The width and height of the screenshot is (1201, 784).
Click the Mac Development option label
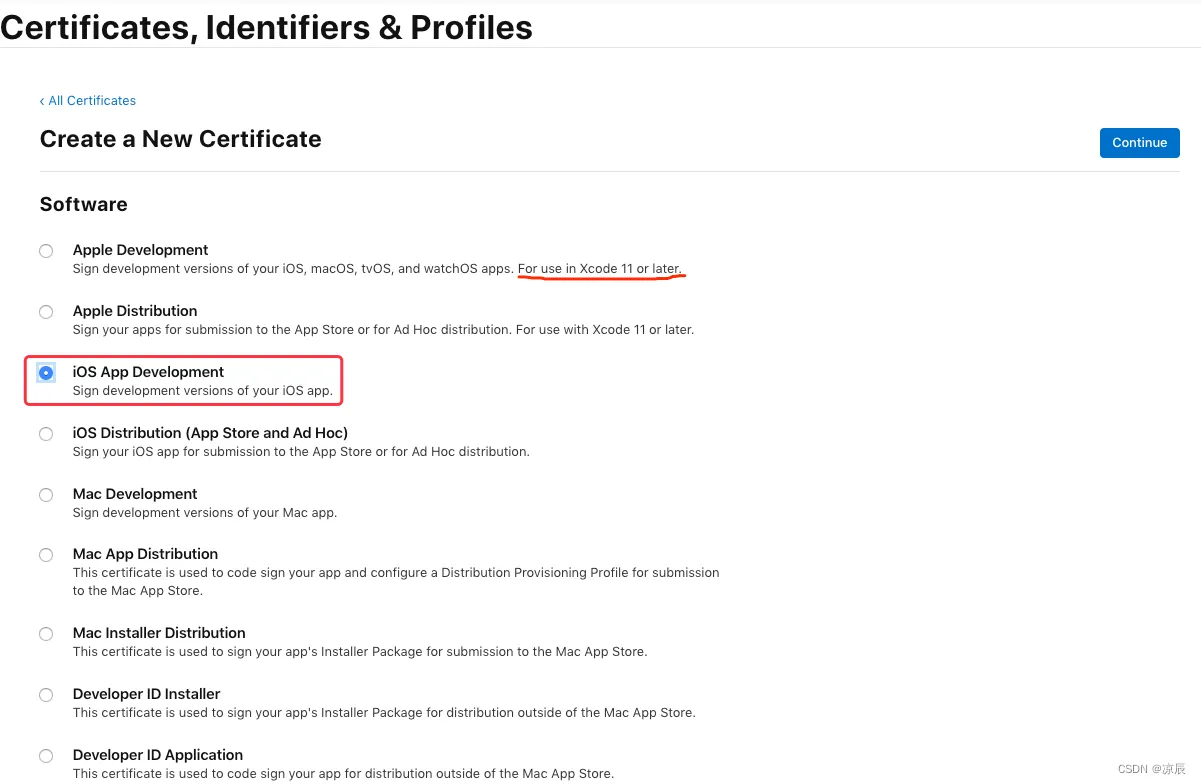coord(135,494)
